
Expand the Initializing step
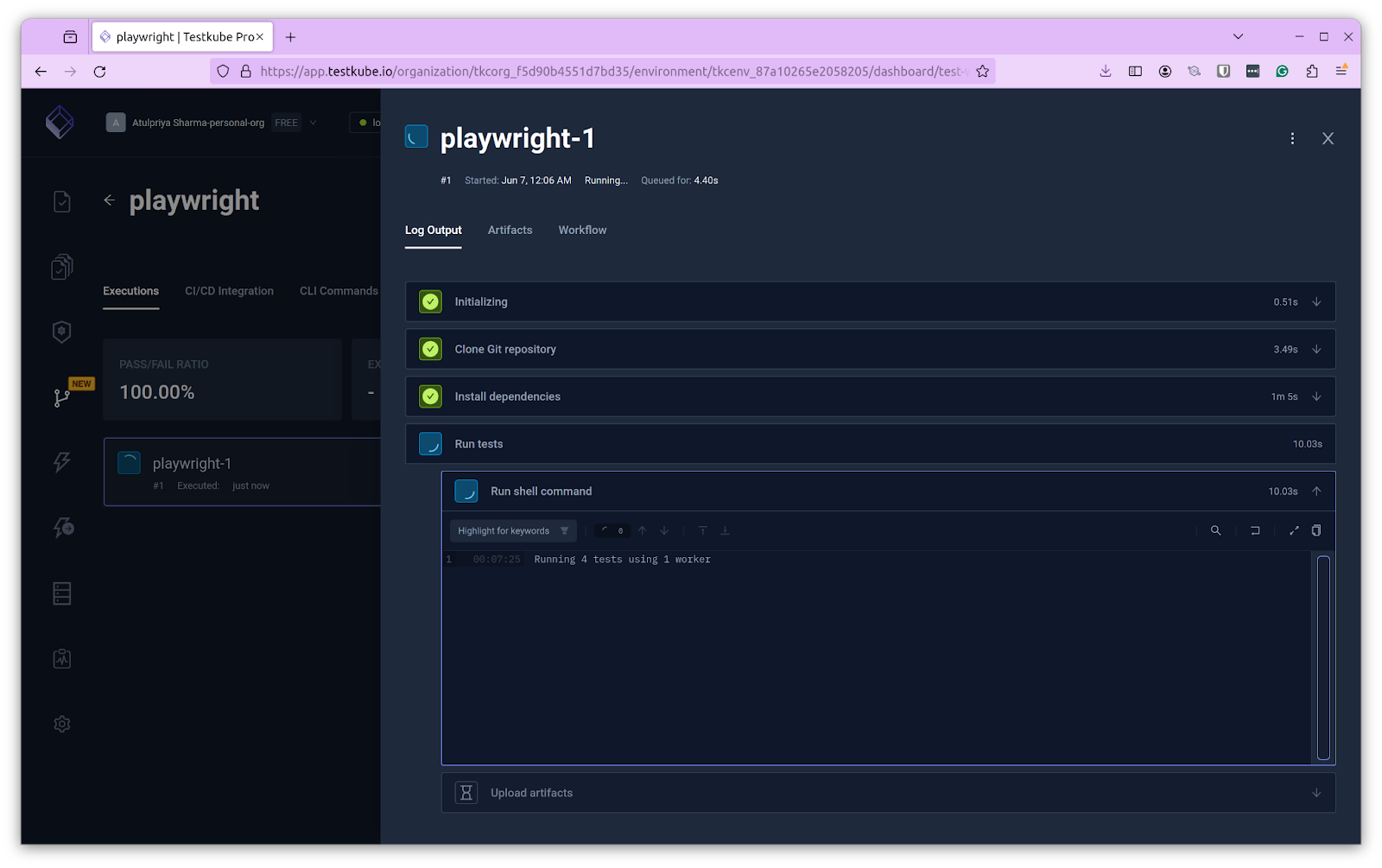1316,301
